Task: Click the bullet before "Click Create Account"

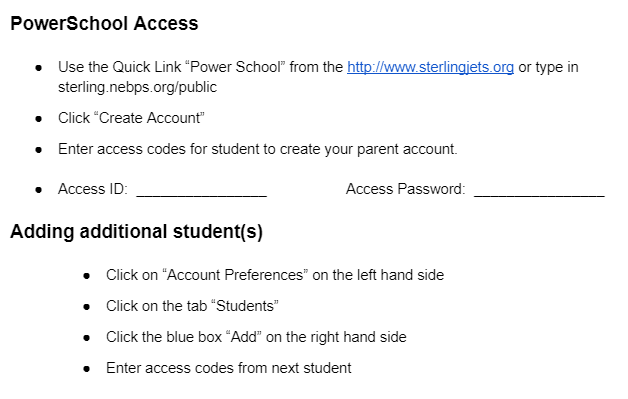Action: click(39, 119)
